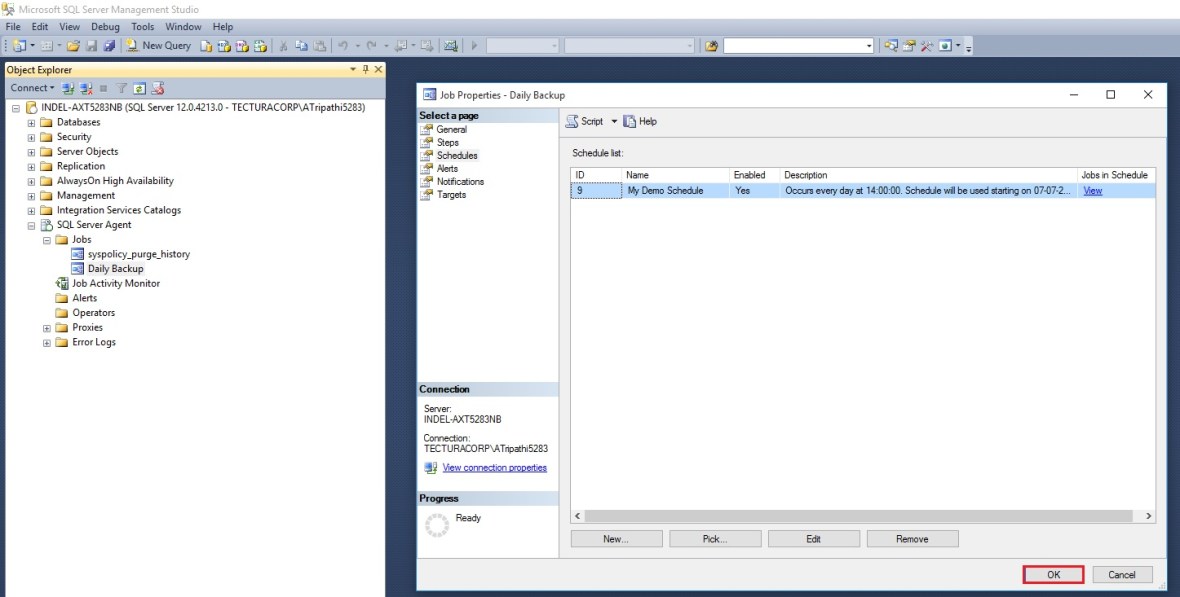The width and height of the screenshot is (1180, 597).
Task: Expand the Error Logs node
Action: click(x=47, y=342)
